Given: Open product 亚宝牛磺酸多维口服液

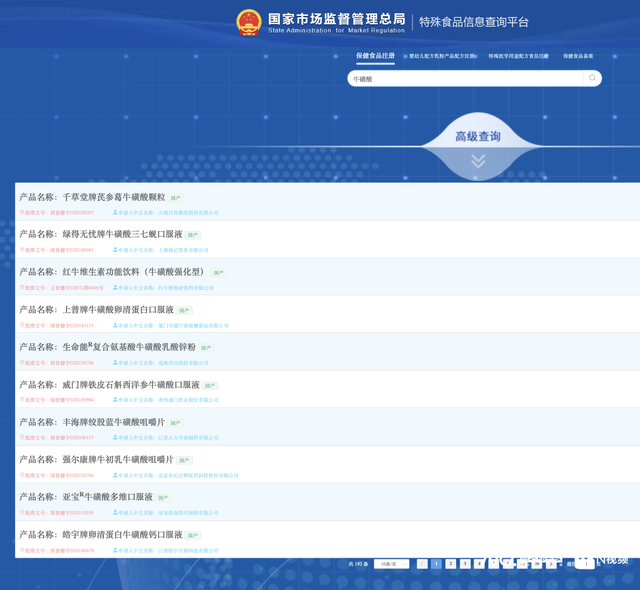Looking at the screenshot, I should pyautogui.click(x=107, y=497).
